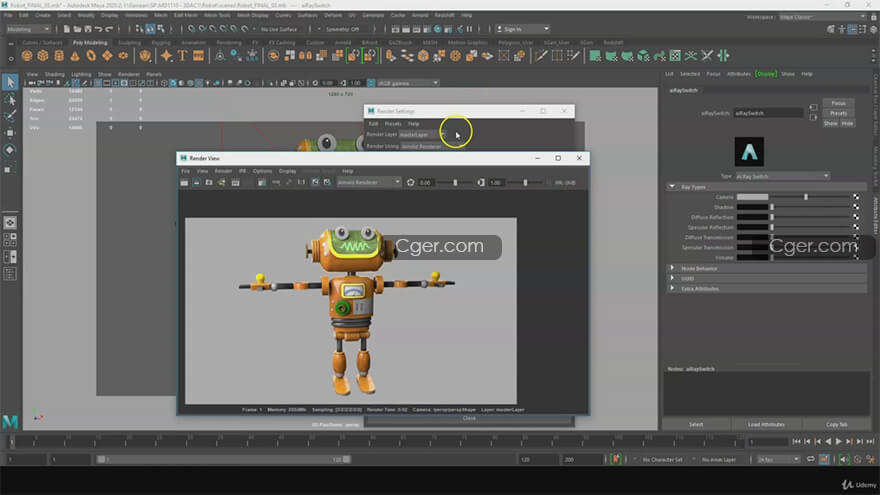The height and width of the screenshot is (495, 880).
Task: Click the Play forwards button on timeline
Action: pos(838,442)
